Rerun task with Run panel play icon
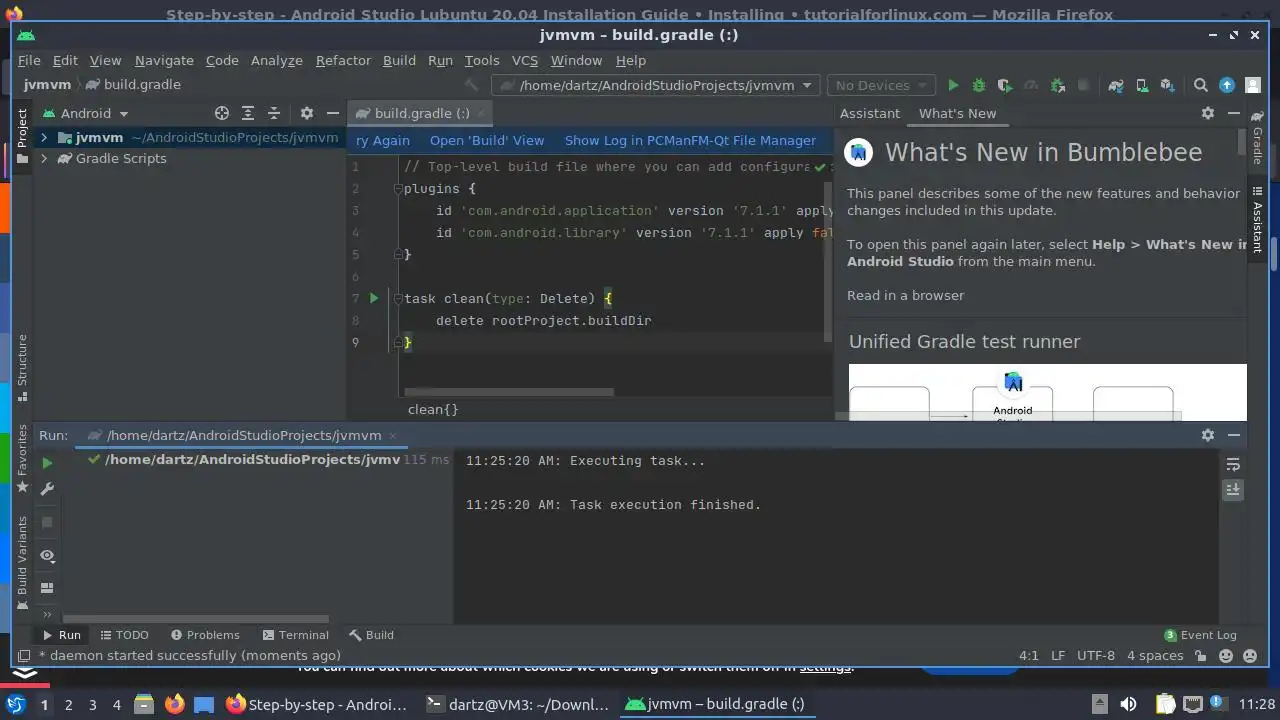The height and width of the screenshot is (720, 1280). pos(47,463)
